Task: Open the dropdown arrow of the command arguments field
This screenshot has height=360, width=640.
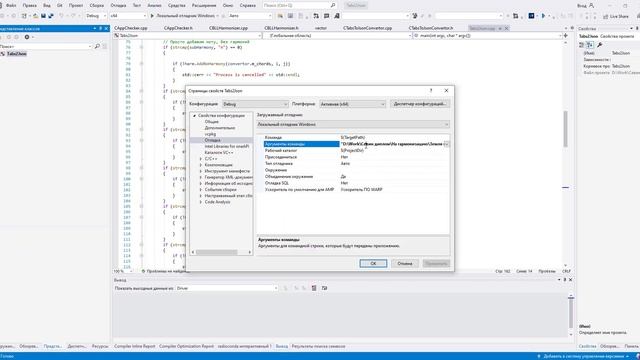Action: (447, 144)
